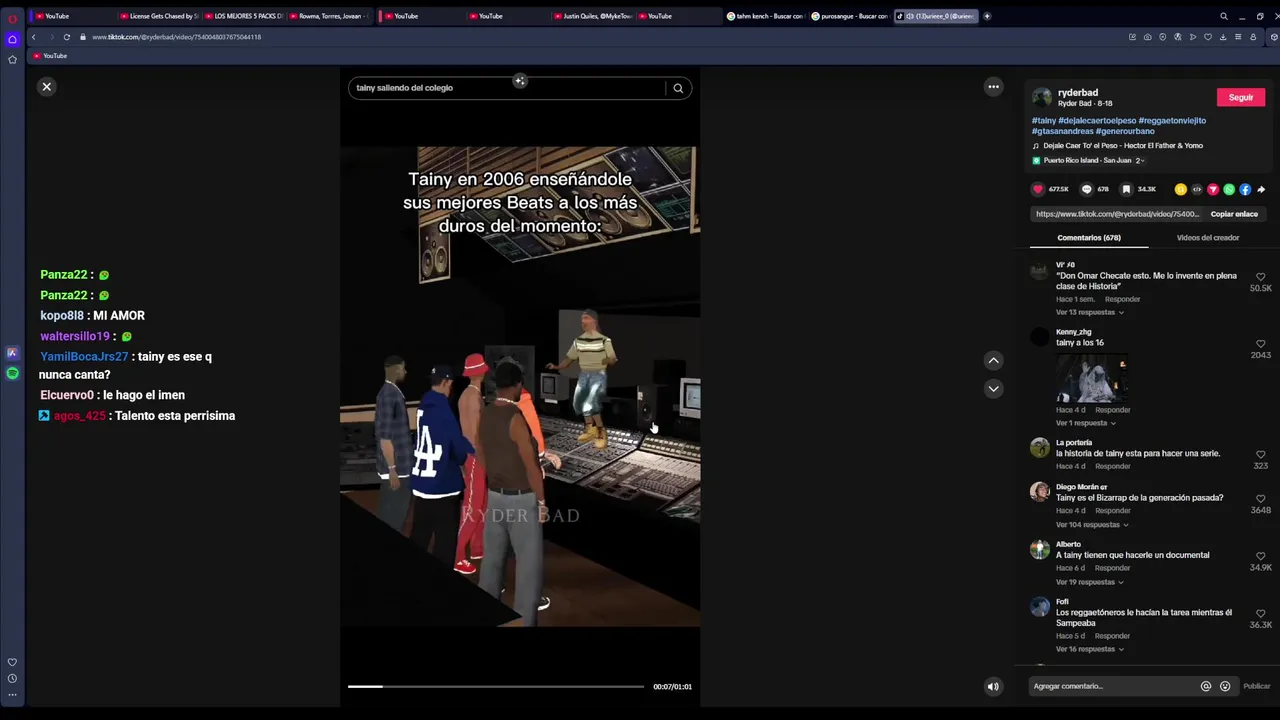Go back in browser history
Image resolution: width=1280 pixels, height=720 pixels.
pyautogui.click(x=33, y=37)
